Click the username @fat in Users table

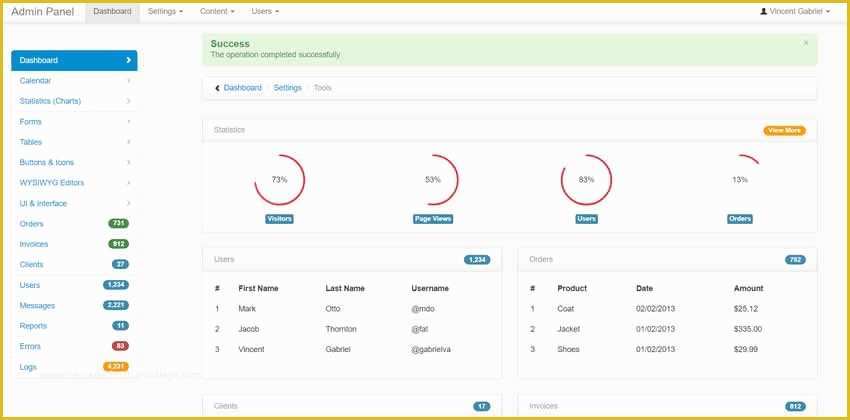click(x=420, y=329)
